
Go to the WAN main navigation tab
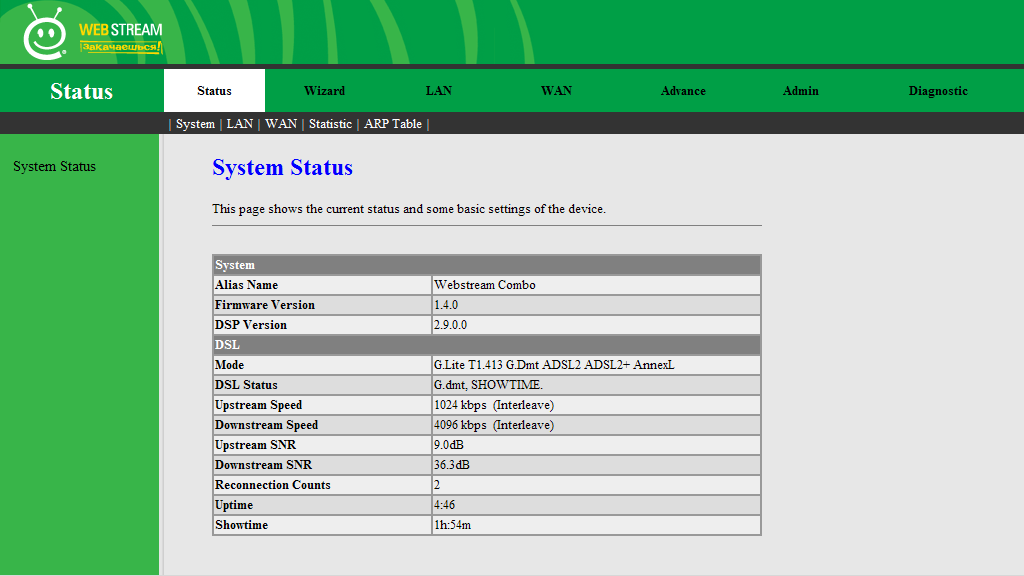[x=556, y=91]
